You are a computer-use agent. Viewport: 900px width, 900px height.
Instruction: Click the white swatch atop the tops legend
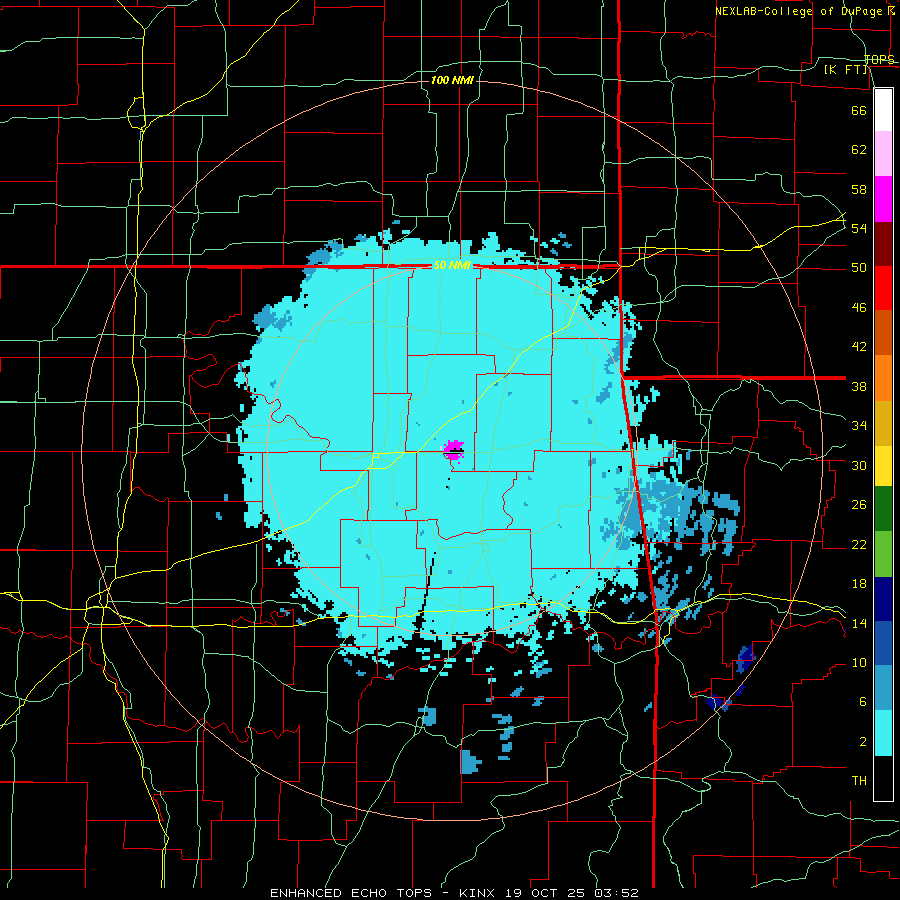tap(883, 110)
